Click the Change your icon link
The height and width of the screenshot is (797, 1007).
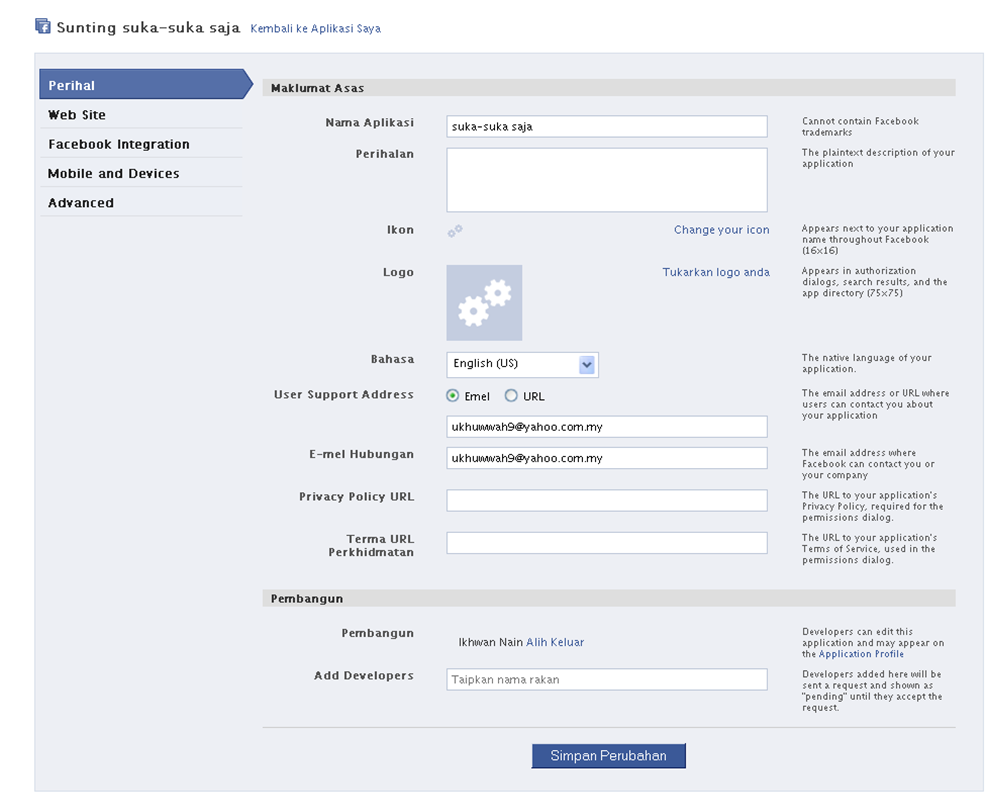(x=721, y=230)
